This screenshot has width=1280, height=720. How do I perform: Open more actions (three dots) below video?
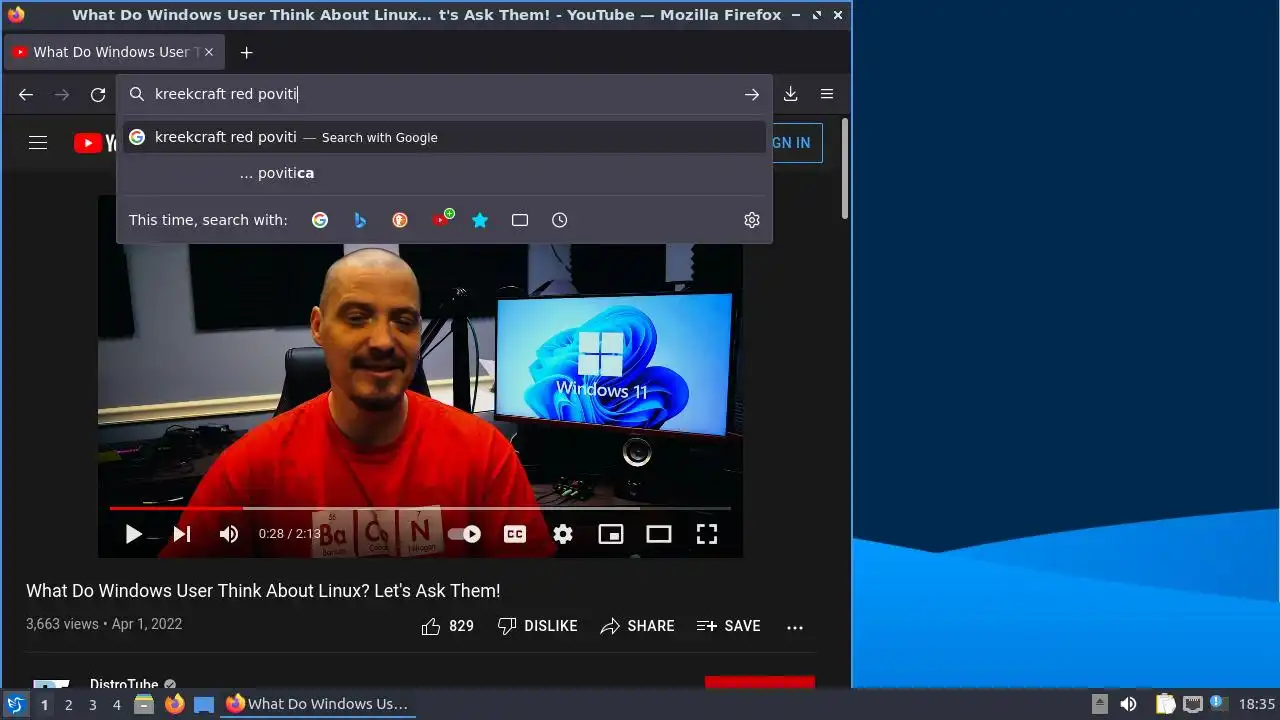pyautogui.click(x=795, y=627)
